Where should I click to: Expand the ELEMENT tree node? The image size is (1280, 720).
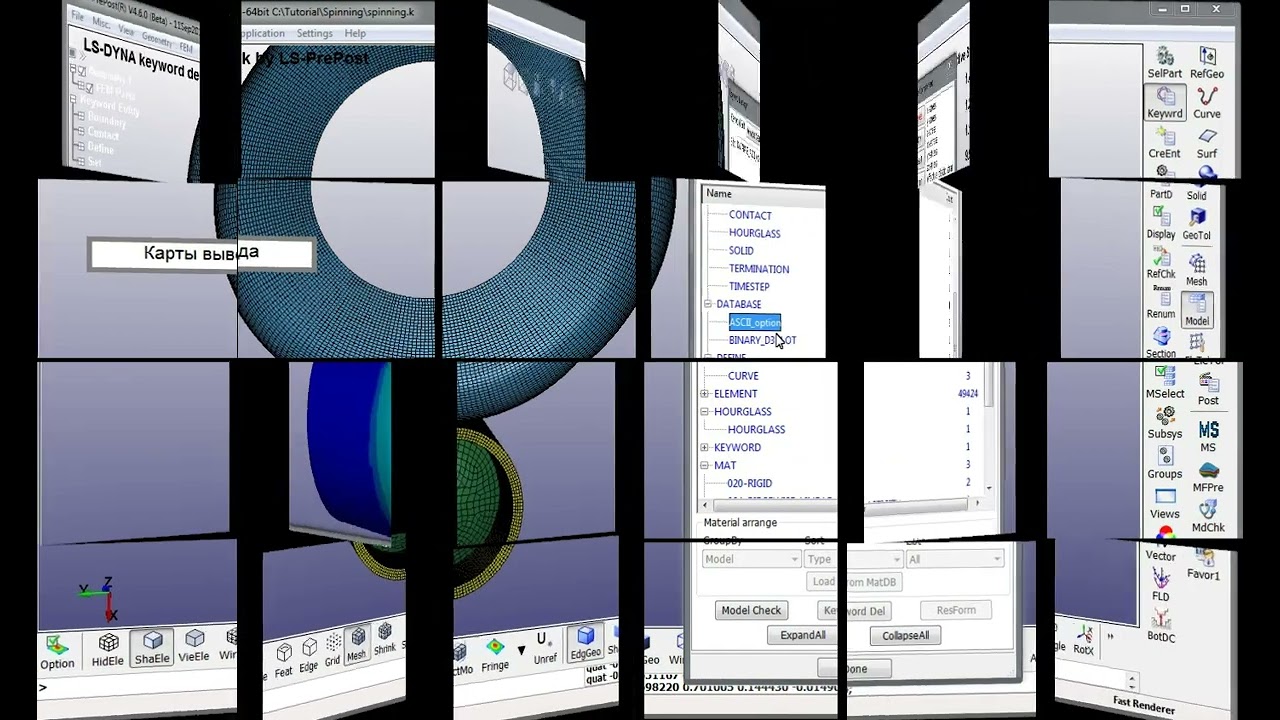click(x=705, y=394)
